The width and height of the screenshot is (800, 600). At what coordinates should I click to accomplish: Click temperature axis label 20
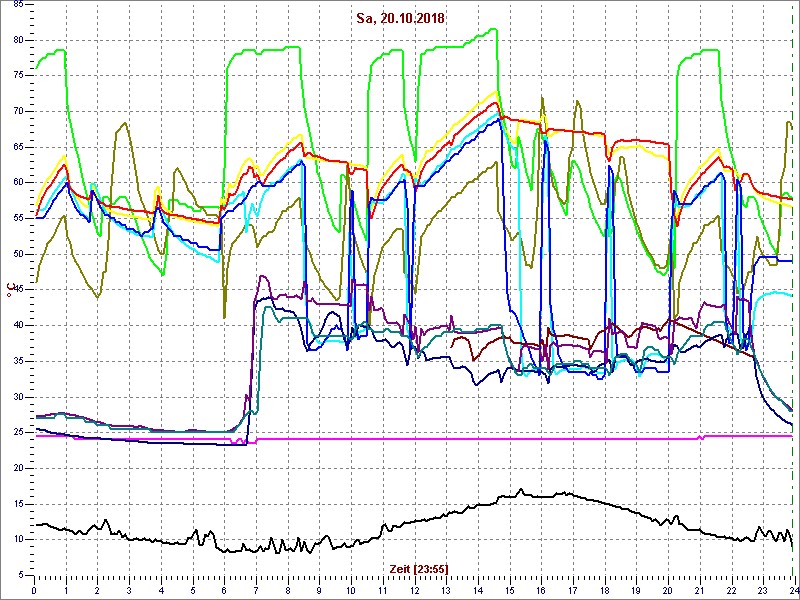(17, 468)
